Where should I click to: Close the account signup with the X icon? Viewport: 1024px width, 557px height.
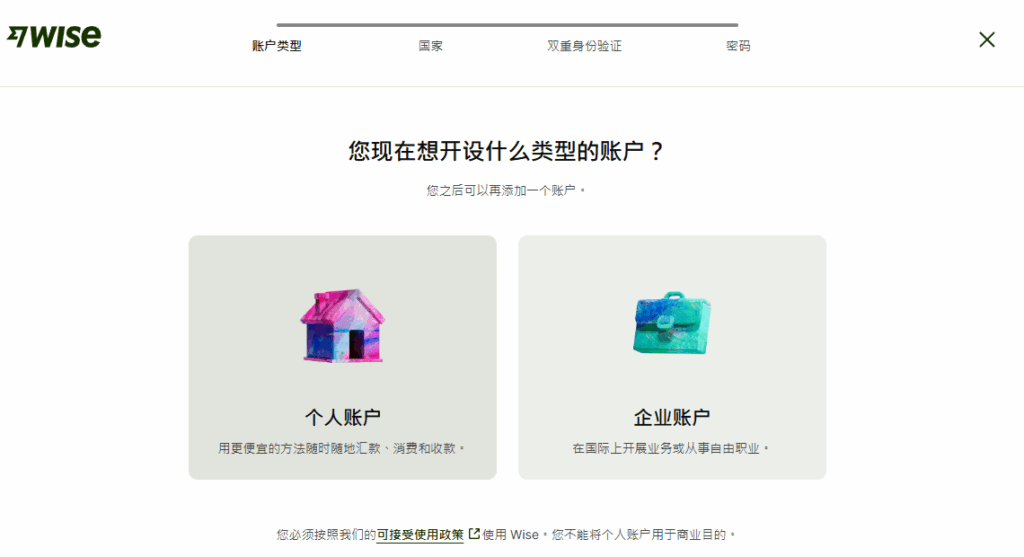pos(987,40)
